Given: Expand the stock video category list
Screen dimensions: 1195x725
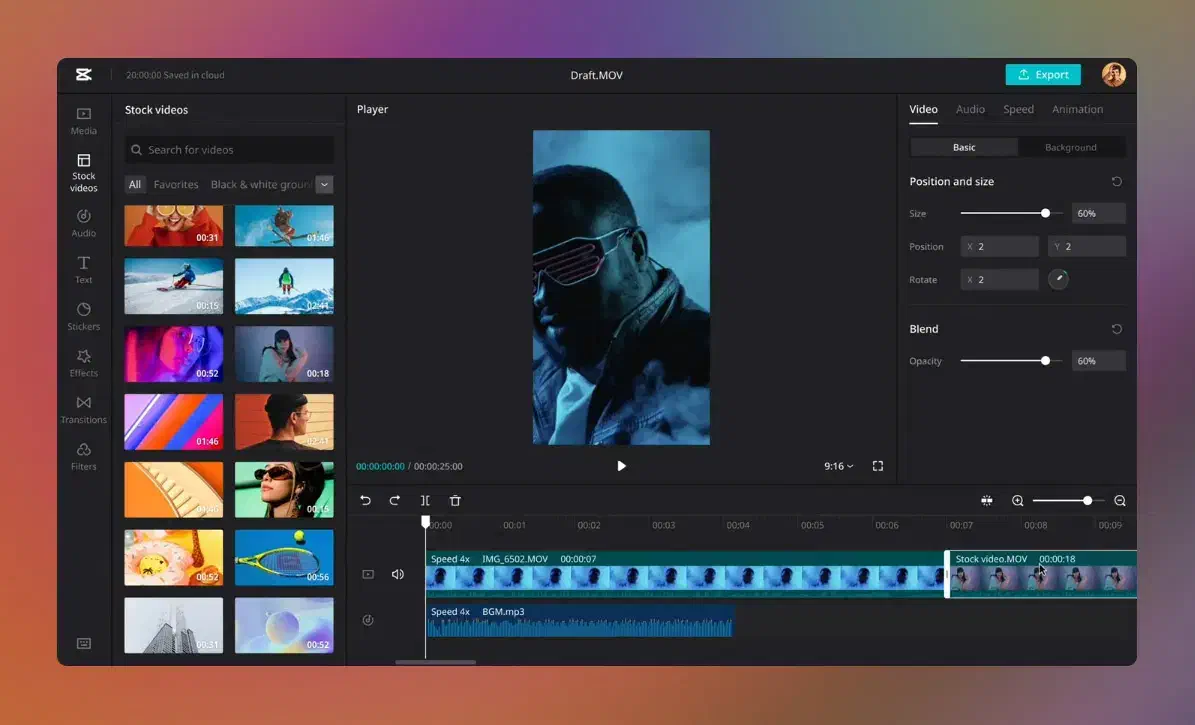Looking at the screenshot, I should pyautogui.click(x=324, y=184).
